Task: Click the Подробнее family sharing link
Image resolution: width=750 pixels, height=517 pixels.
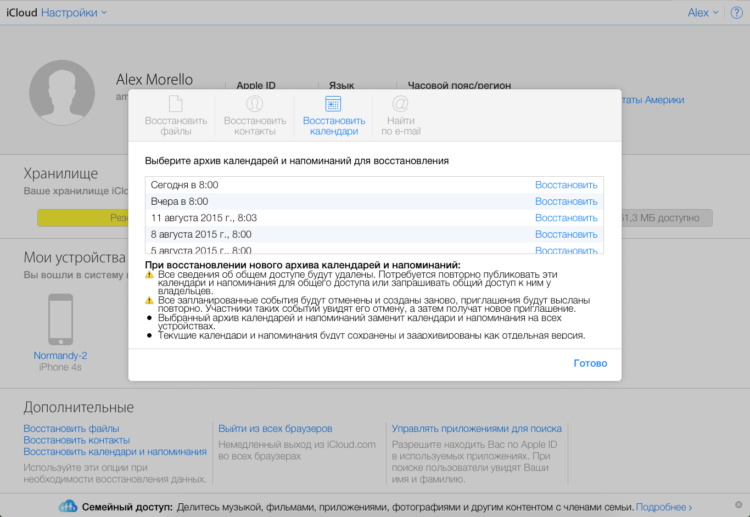Action: [x=664, y=507]
